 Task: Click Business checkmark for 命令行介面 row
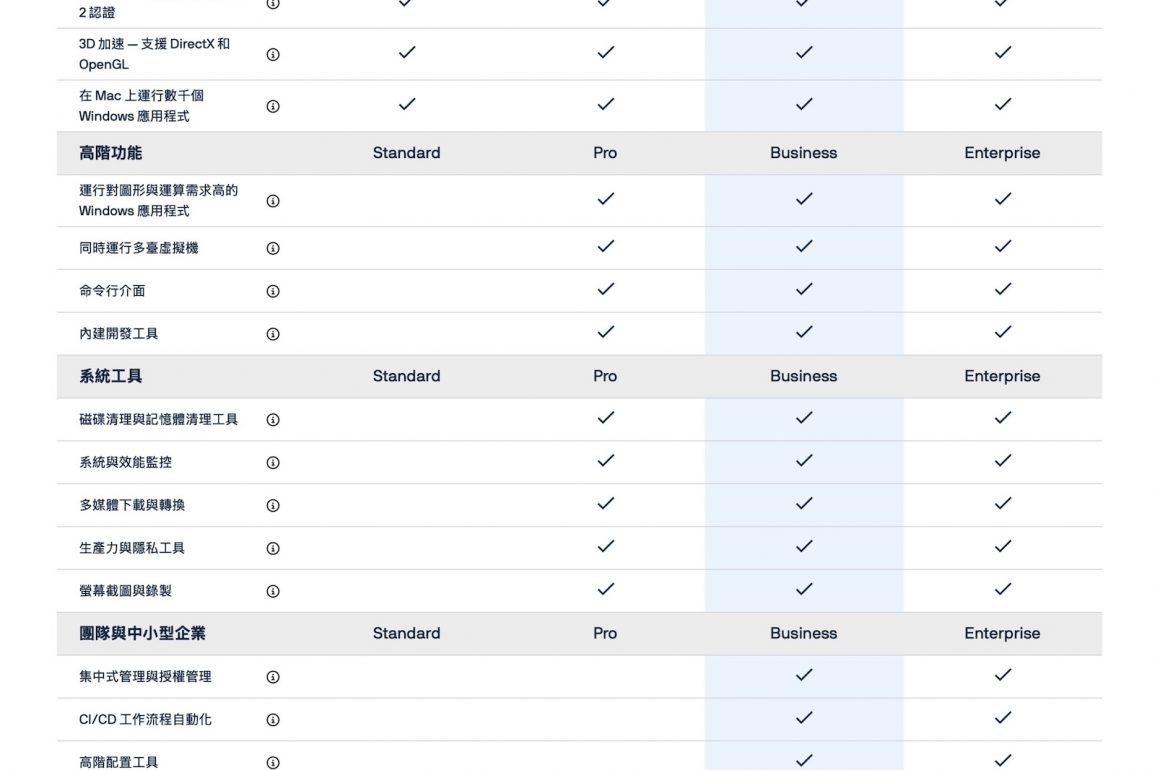(803, 289)
